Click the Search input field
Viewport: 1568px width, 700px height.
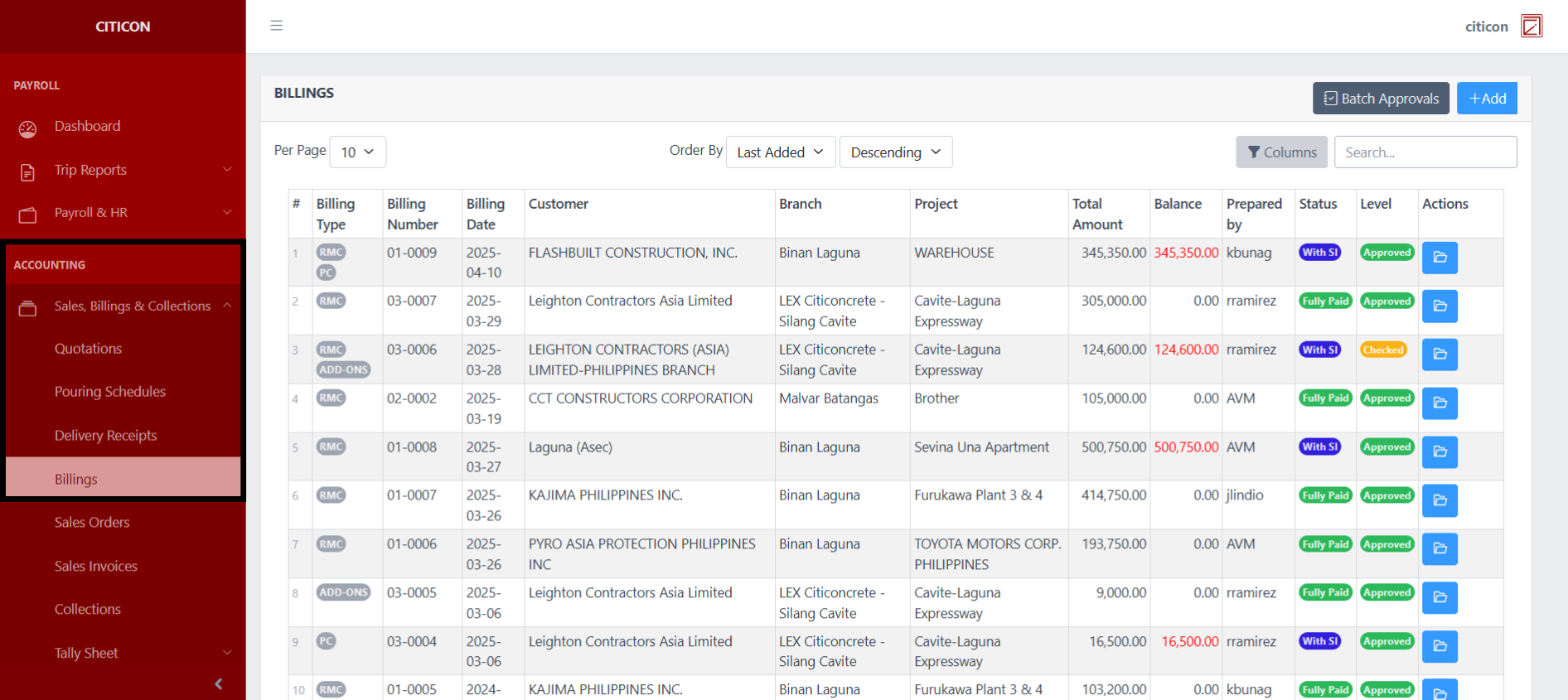1425,152
